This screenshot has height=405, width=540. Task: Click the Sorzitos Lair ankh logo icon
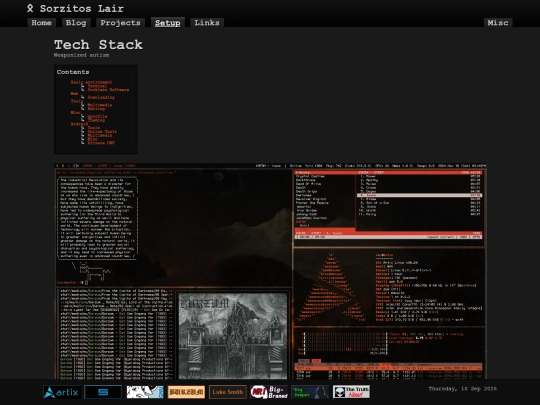click(x=30, y=8)
